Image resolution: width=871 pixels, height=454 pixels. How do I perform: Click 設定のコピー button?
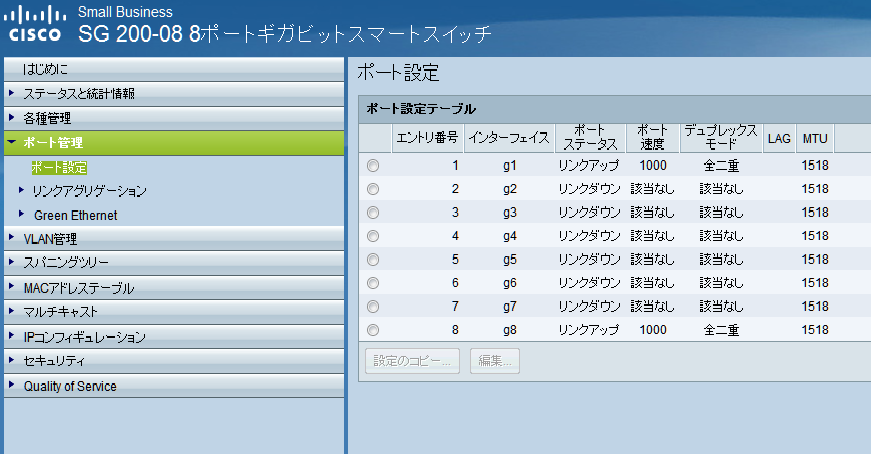(412, 361)
